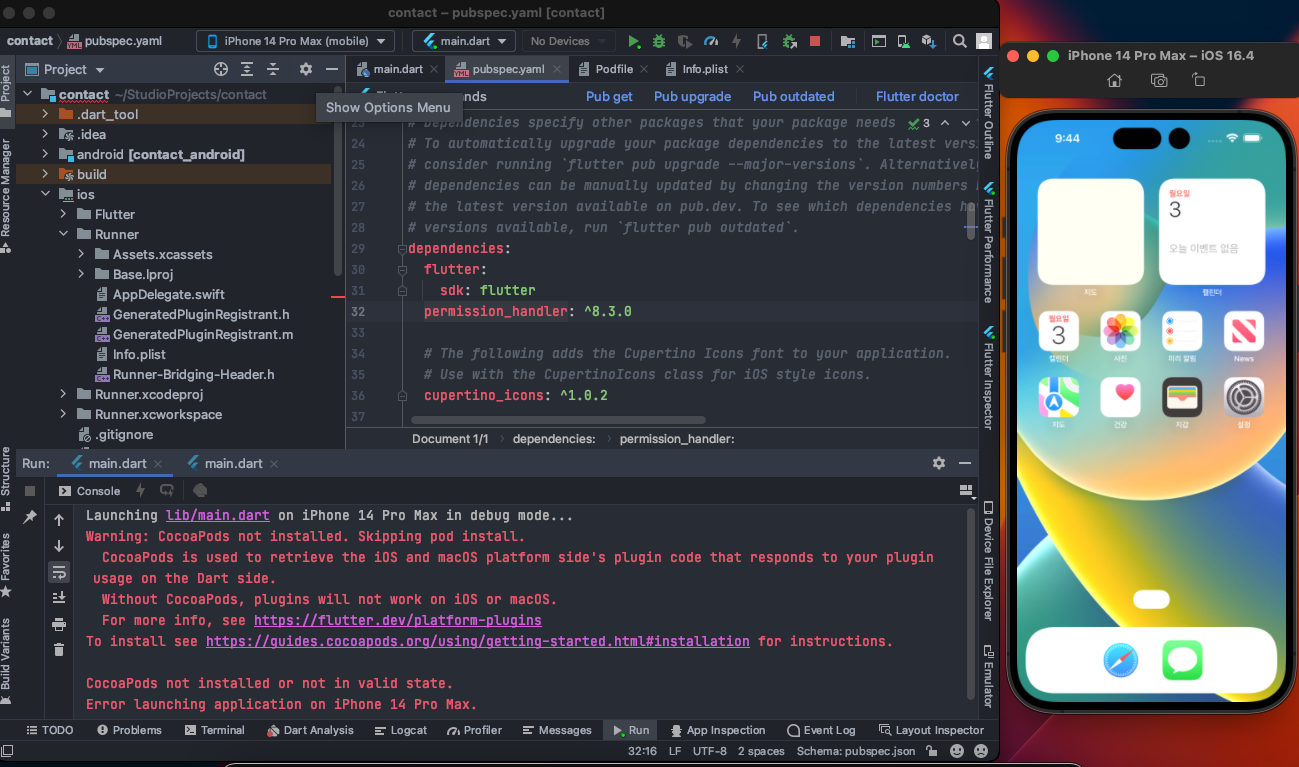Open the No Devices dropdown

coord(568,41)
